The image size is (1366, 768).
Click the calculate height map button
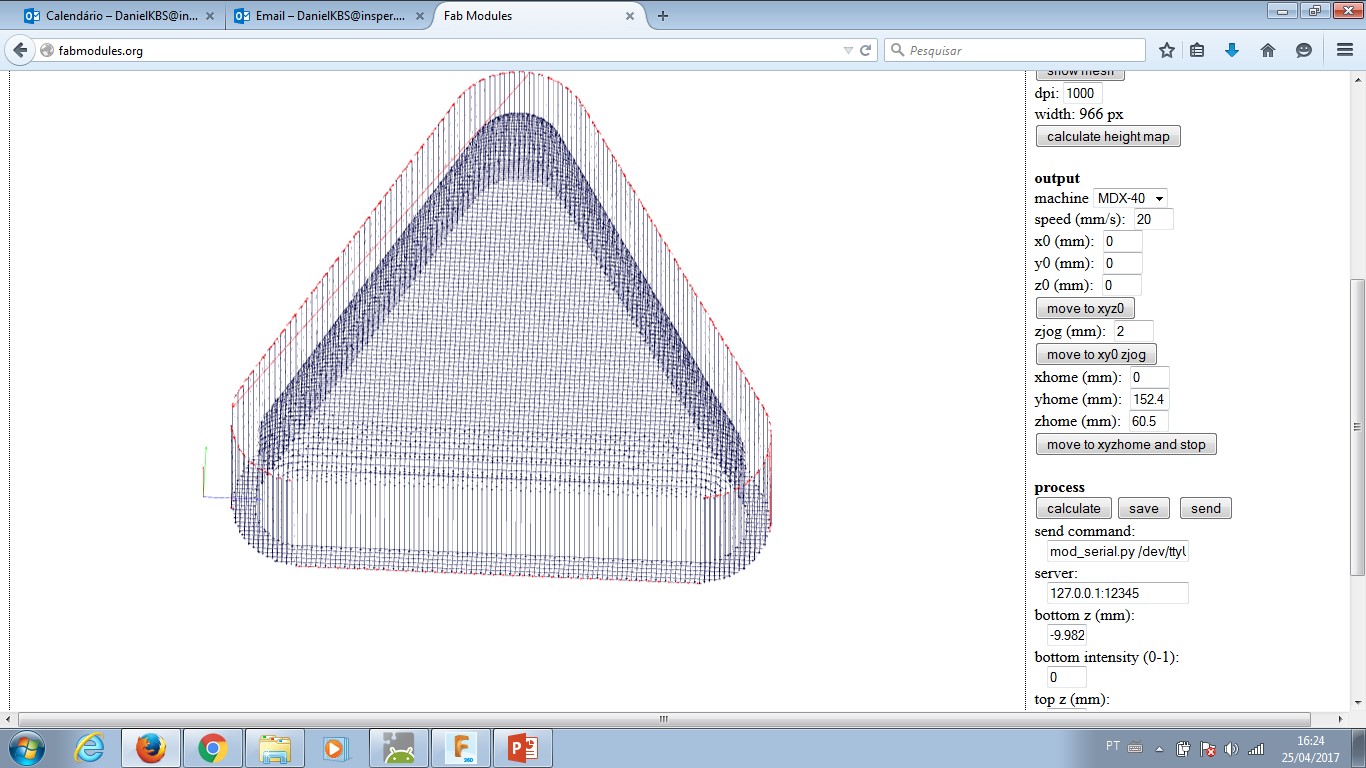[x=1108, y=137]
